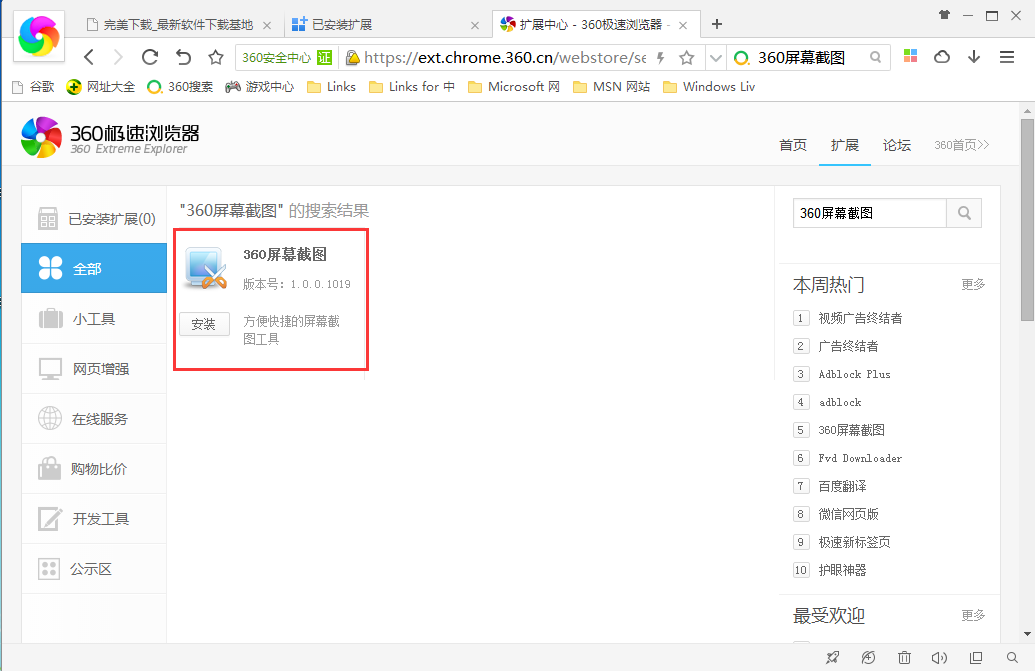Open 视频广告终结者 in the hot list
Viewport: 1035px width, 671px height.
(x=860, y=318)
